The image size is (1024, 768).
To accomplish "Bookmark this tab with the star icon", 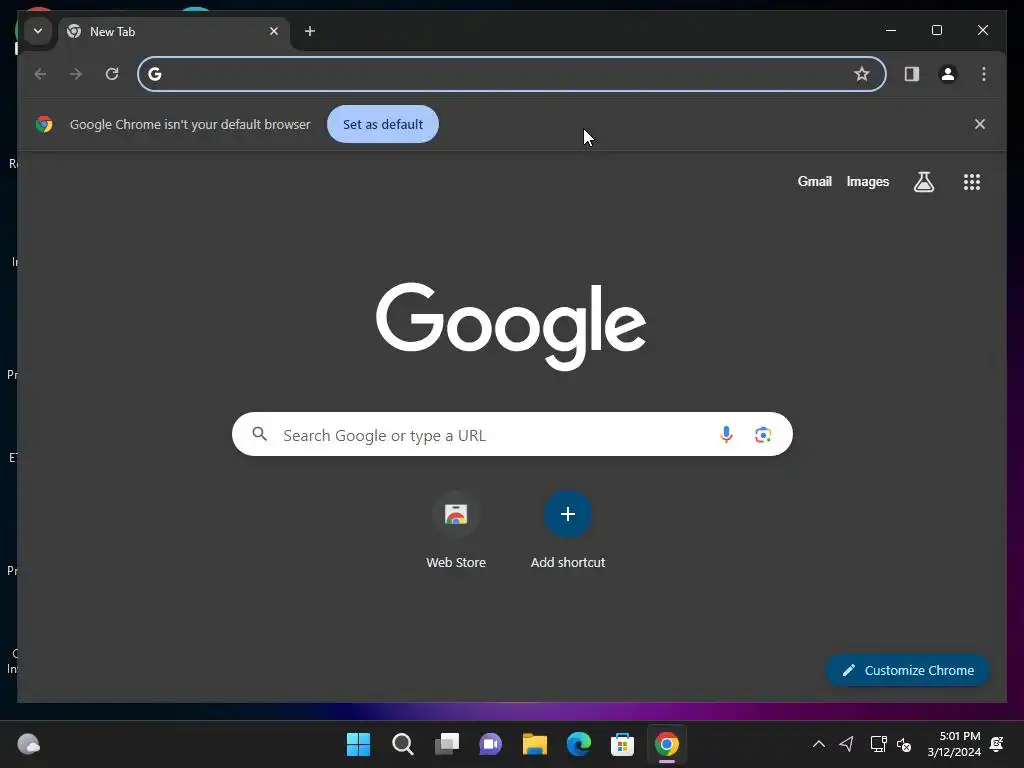I will pos(862,74).
